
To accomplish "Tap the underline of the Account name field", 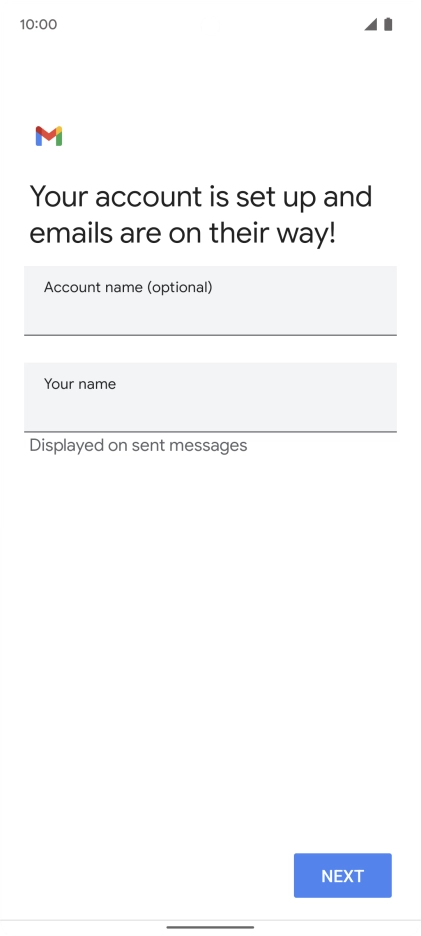I will 210,335.
